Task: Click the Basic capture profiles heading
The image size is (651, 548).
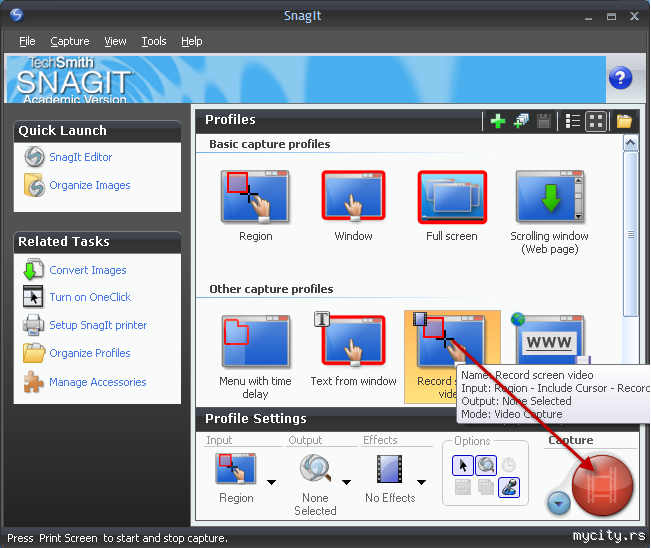Action: [x=270, y=144]
